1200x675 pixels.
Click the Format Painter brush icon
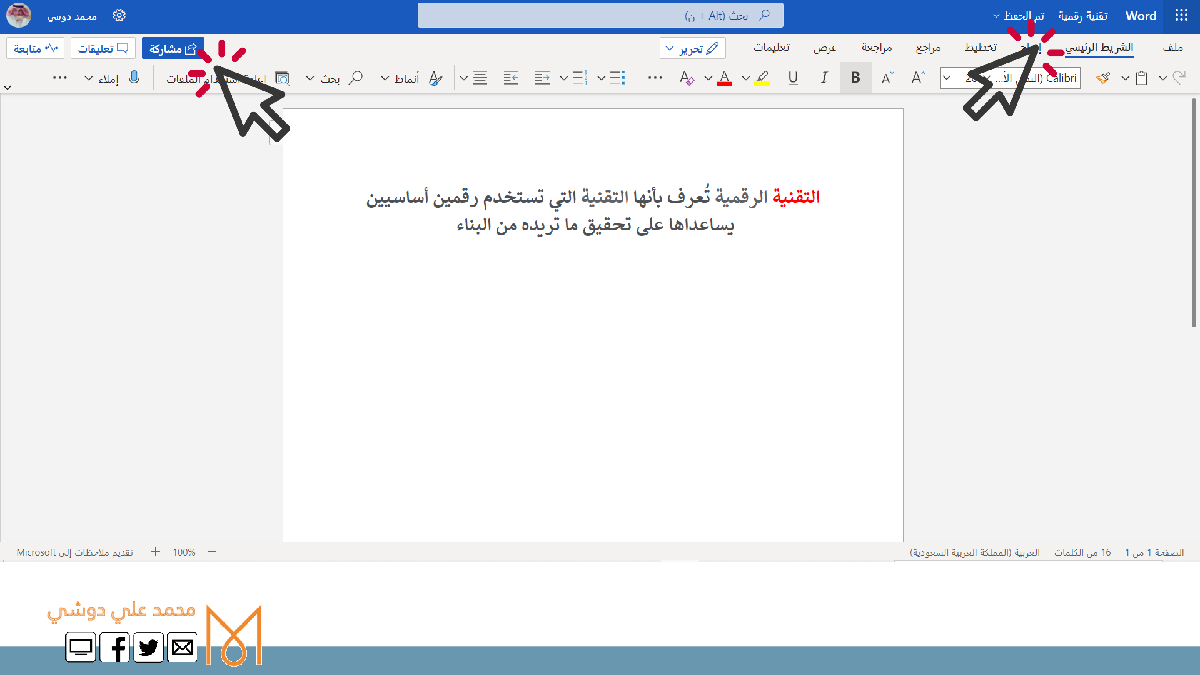tap(1103, 78)
